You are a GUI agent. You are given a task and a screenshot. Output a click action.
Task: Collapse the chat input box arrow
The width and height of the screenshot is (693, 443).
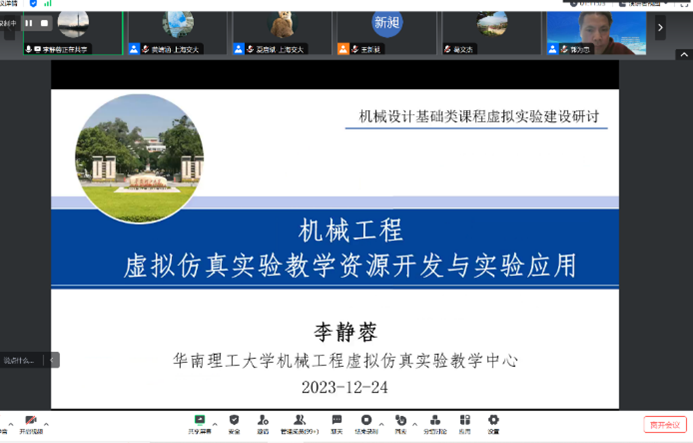[x=54, y=360]
